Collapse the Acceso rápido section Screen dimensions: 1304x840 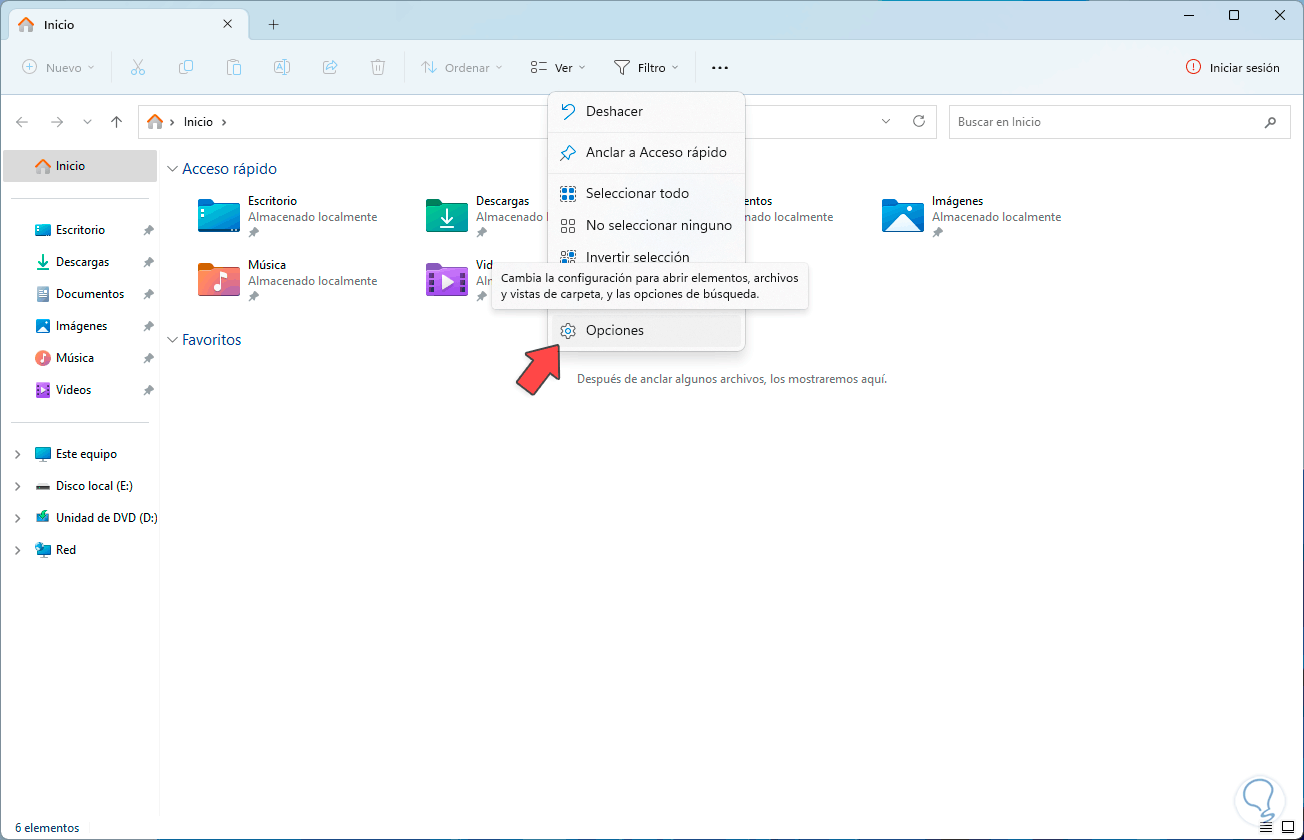172,168
